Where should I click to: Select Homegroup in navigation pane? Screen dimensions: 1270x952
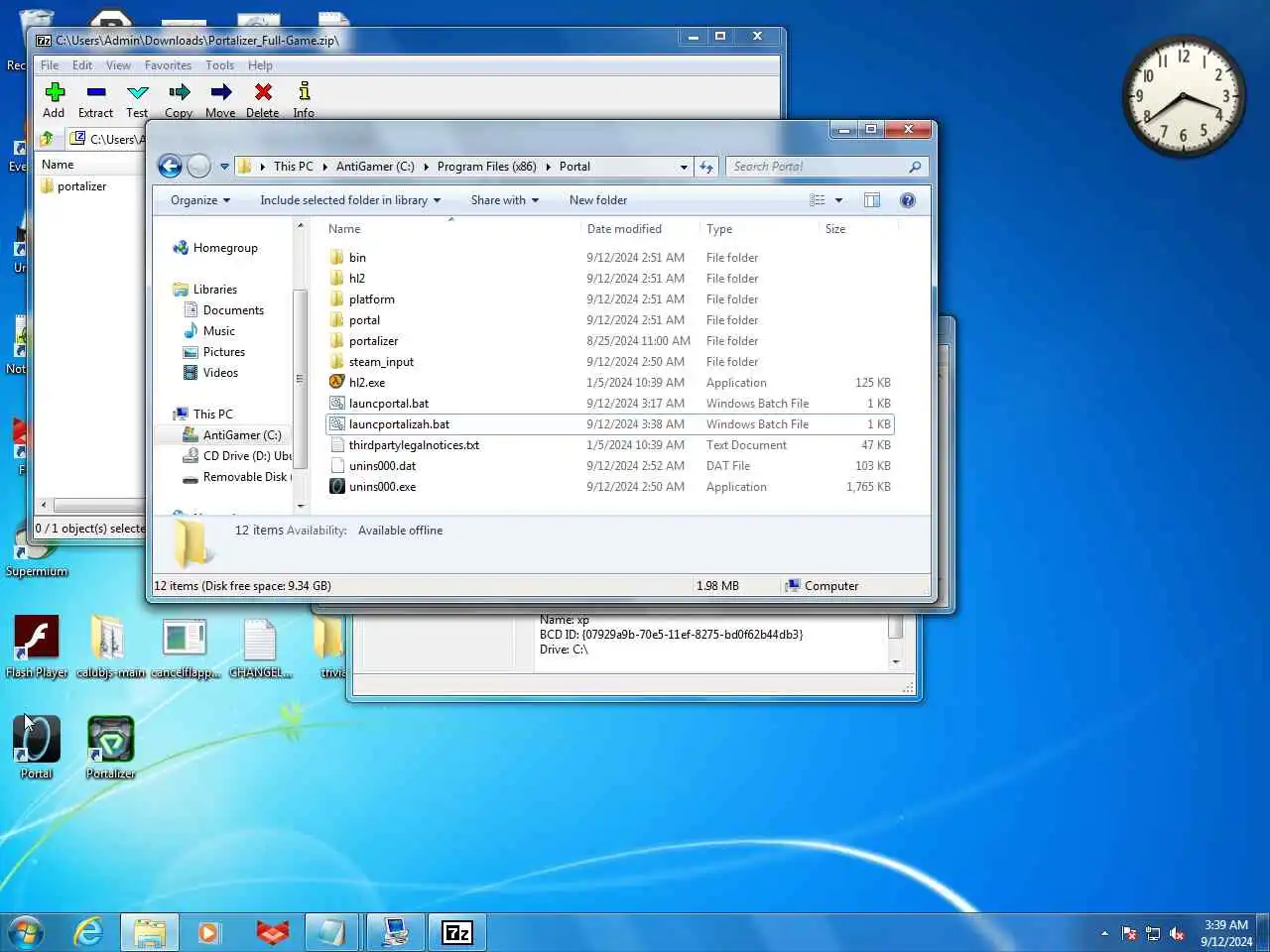[215, 248]
